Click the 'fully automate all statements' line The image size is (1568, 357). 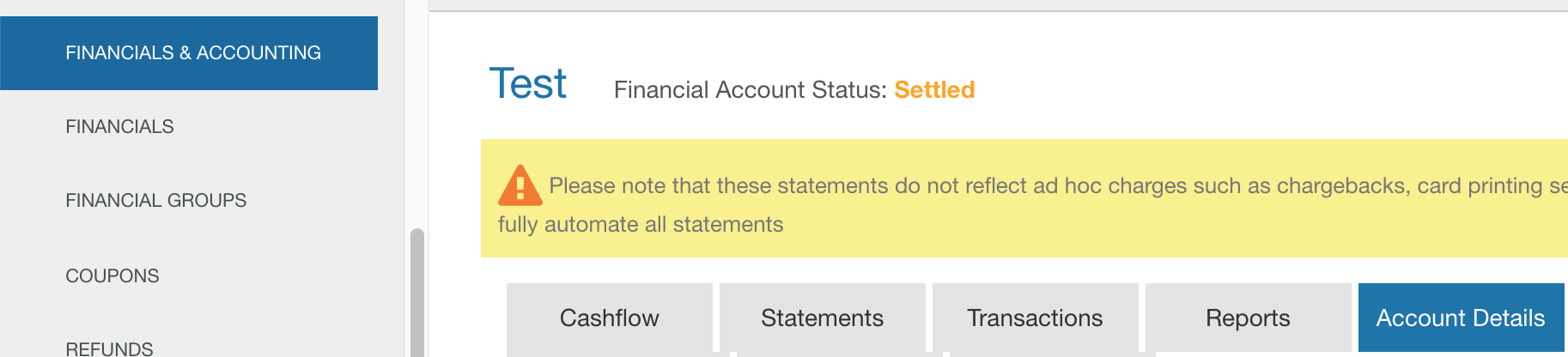point(641,225)
